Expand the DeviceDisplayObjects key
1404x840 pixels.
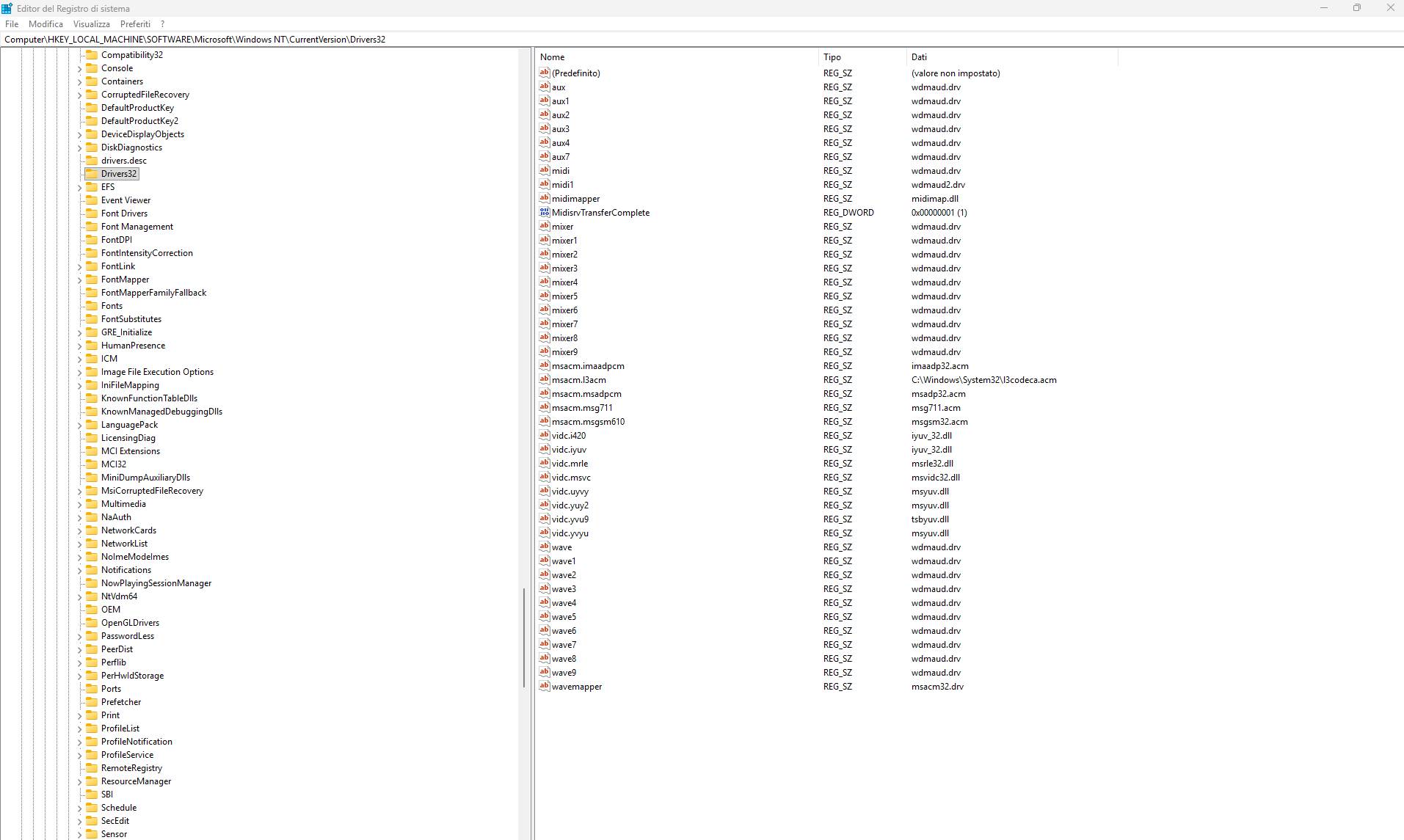point(79,135)
